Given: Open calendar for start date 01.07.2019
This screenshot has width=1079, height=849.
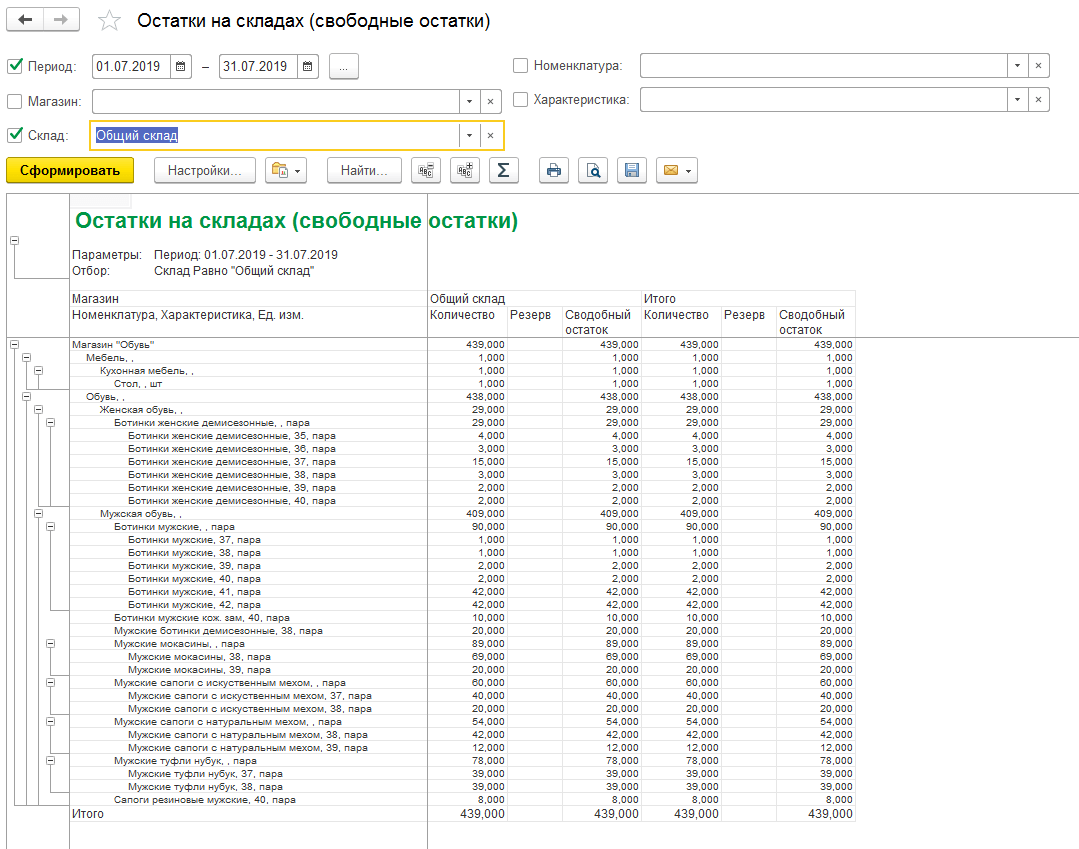Looking at the screenshot, I should coord(180,67).
